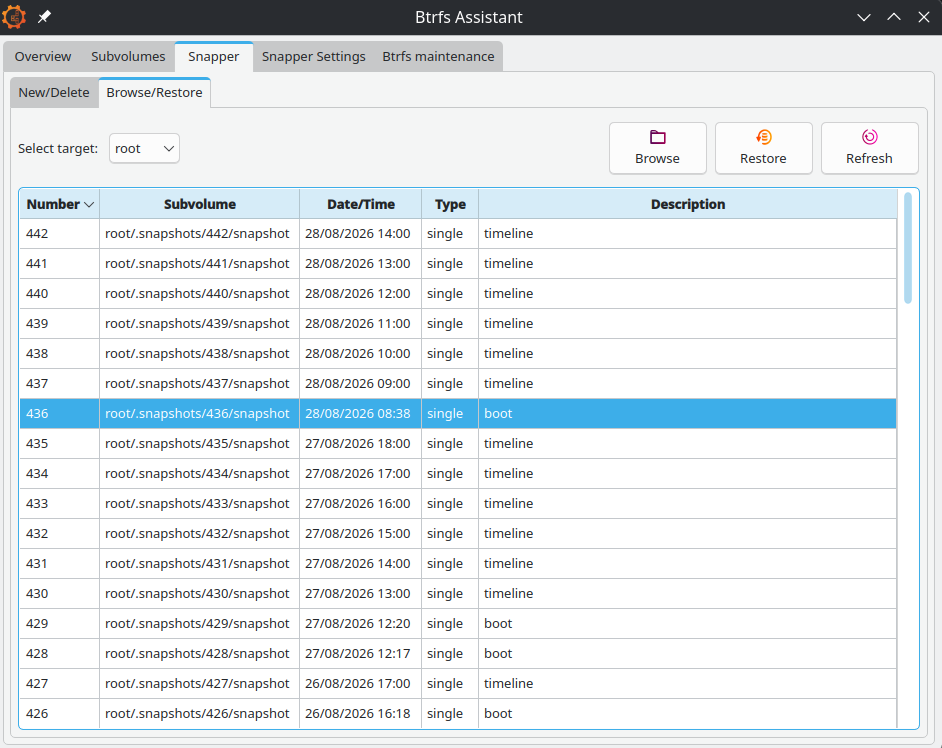Screen dimensions: 942x748
Task: Switch to the New/Delete sub-tab
Action: [54, 93]
